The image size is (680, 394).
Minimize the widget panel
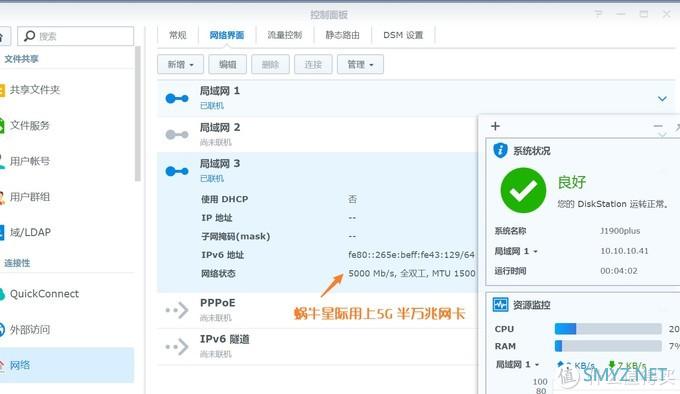(658, 126)
